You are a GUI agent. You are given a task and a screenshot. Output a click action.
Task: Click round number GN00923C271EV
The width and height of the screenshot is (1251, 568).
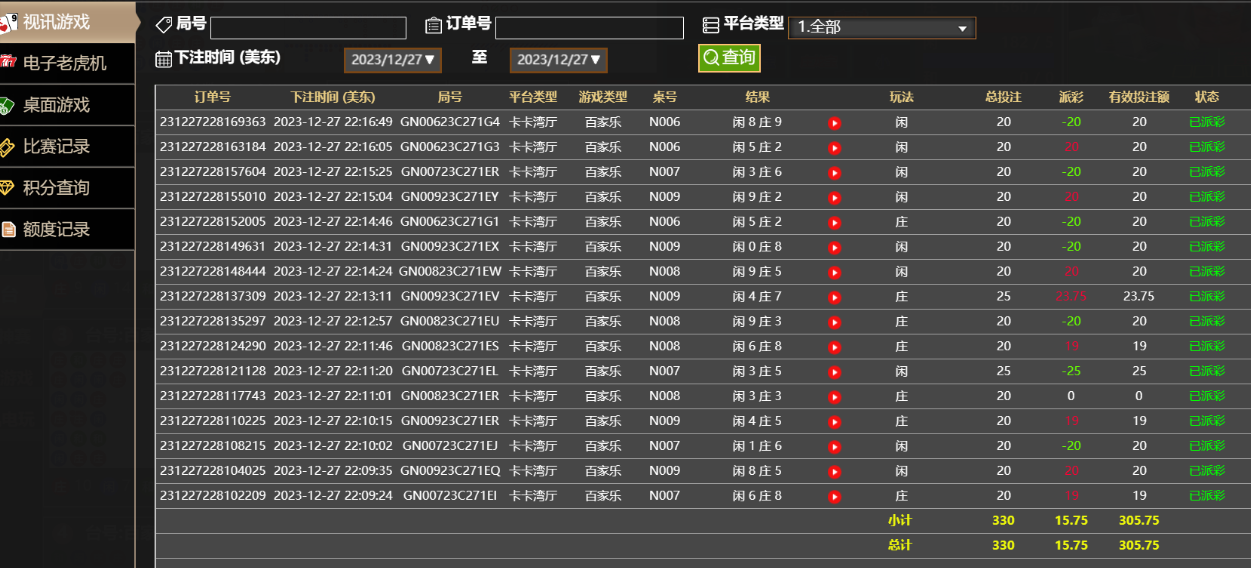(x=450, y=297)
